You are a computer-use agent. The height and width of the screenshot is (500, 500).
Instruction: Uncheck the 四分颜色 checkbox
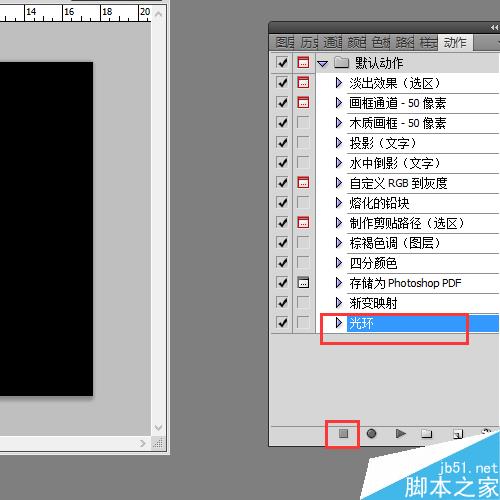point(282,262)
